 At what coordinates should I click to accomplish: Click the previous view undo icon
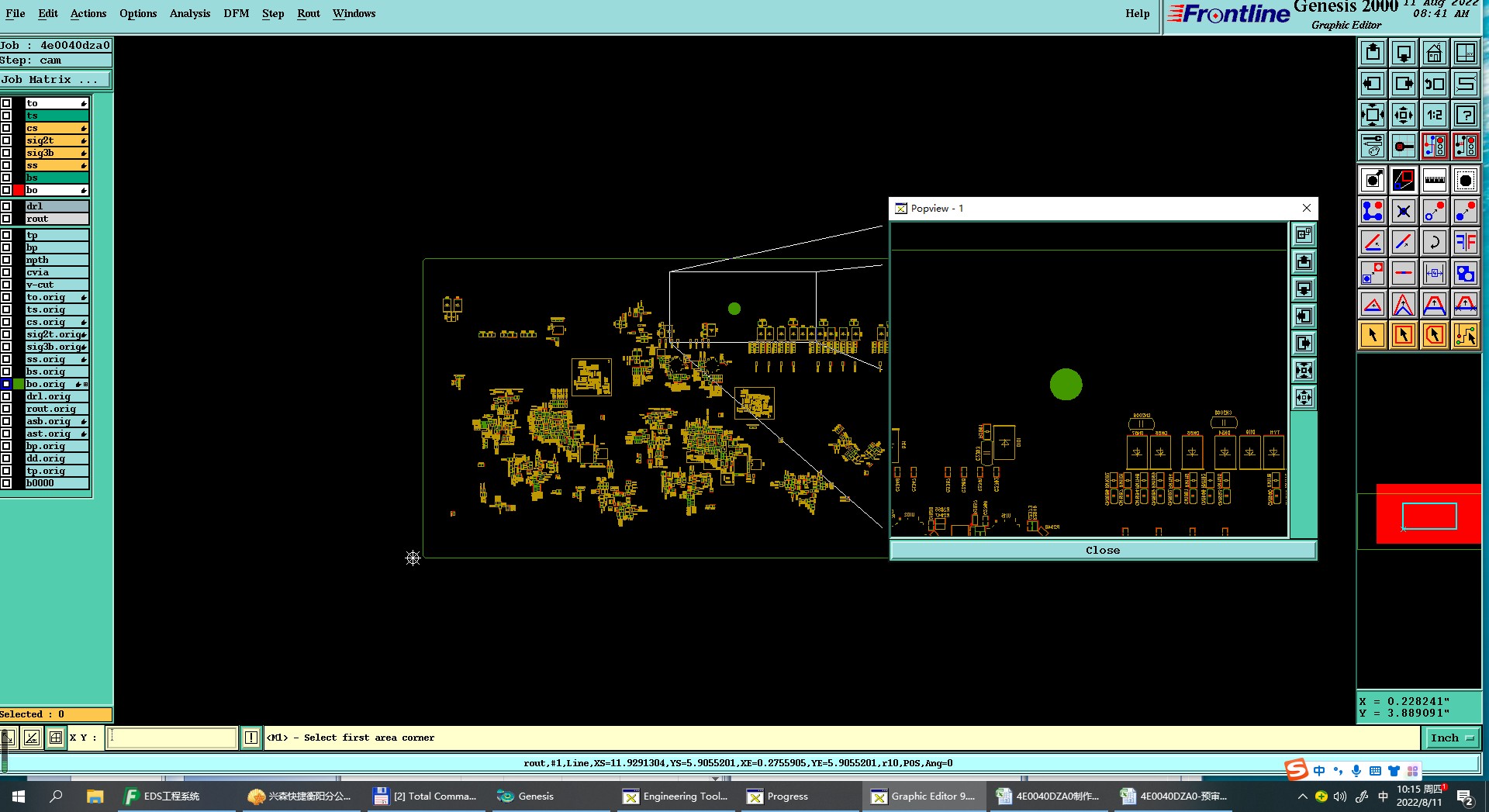point(1435,84)
